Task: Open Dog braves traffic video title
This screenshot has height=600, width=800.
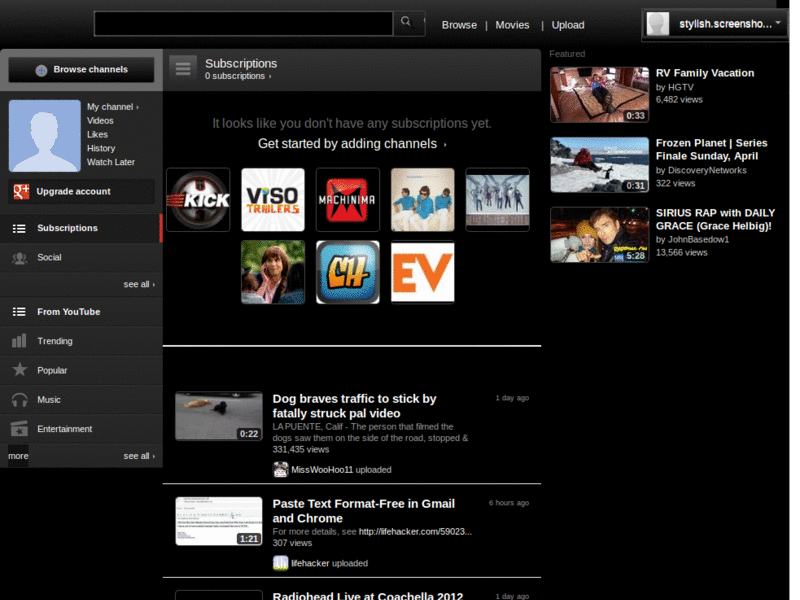Action: (x=355, y=406)
